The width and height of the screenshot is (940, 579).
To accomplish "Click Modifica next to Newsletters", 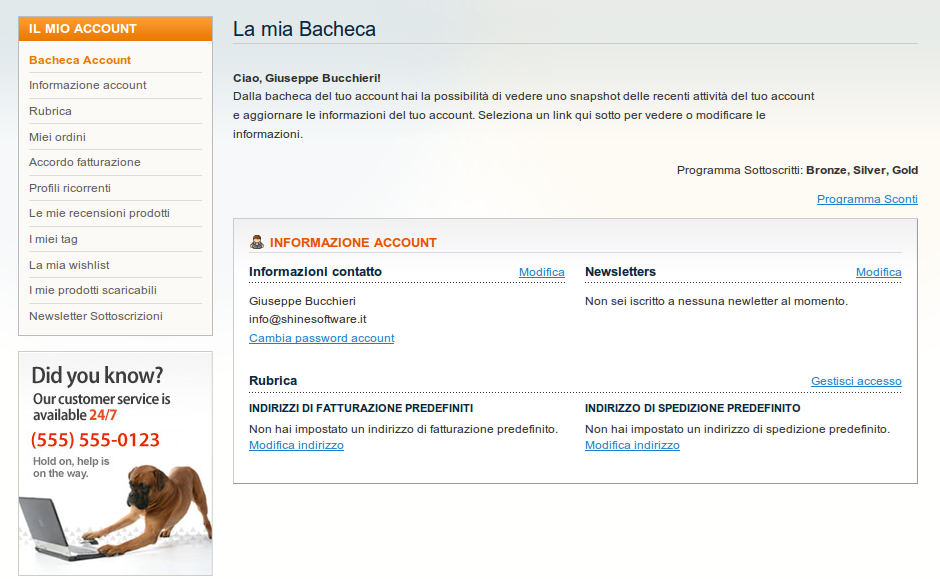I will pos(878,272).
